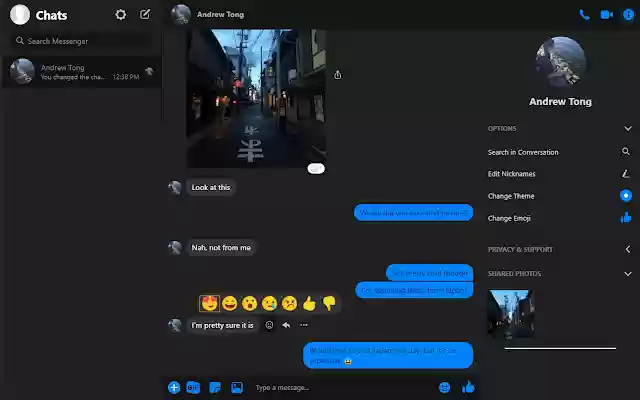
Task: Click the "Look at this" message
Action: point(211,187)
